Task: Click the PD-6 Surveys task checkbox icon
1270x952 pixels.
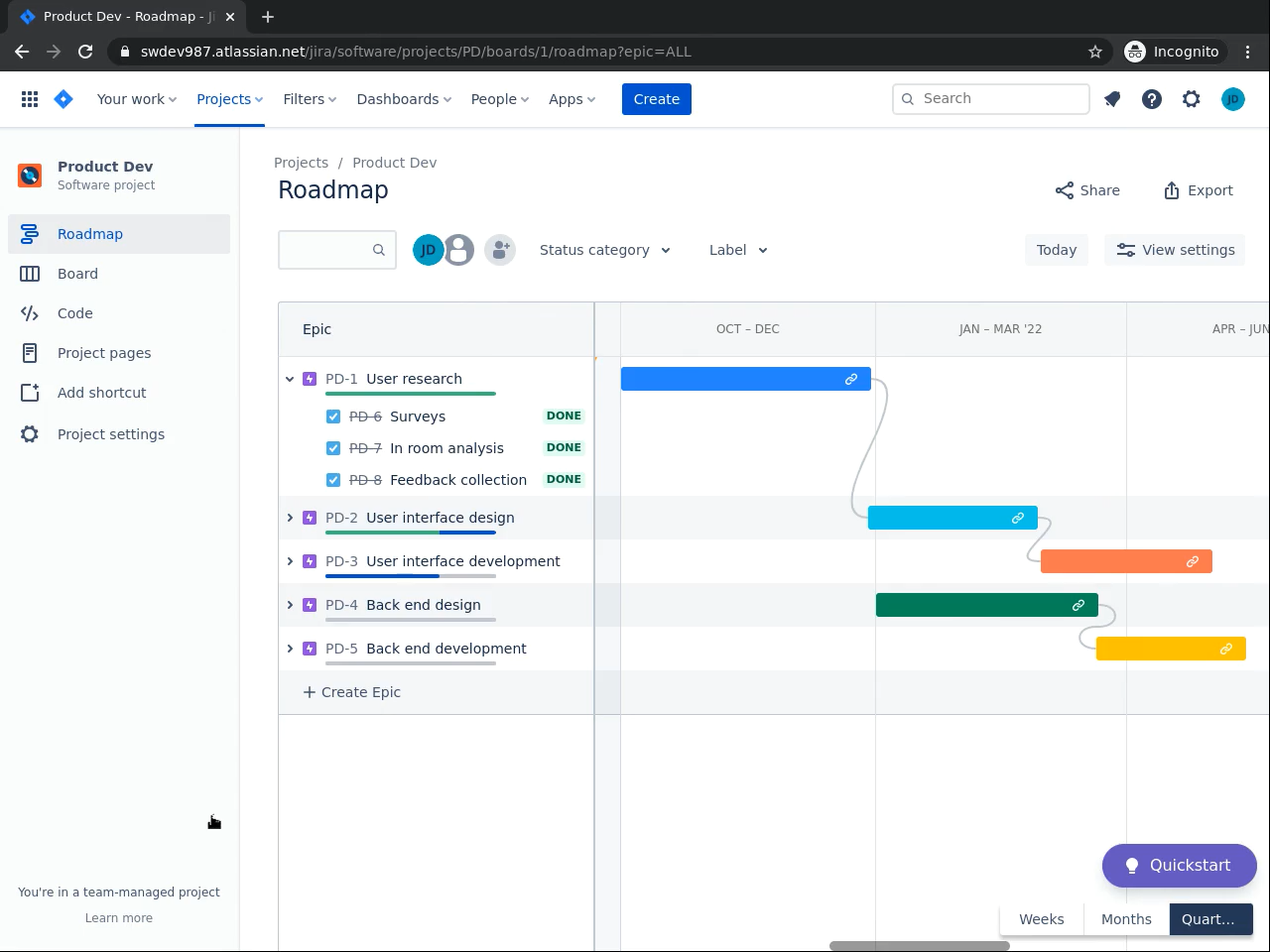Action: tap(333, 416)
